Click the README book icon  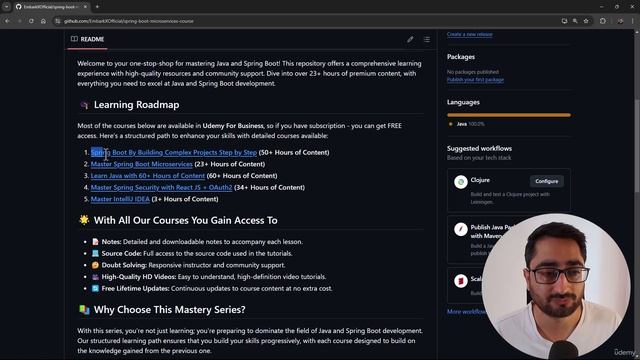point(74,39)
